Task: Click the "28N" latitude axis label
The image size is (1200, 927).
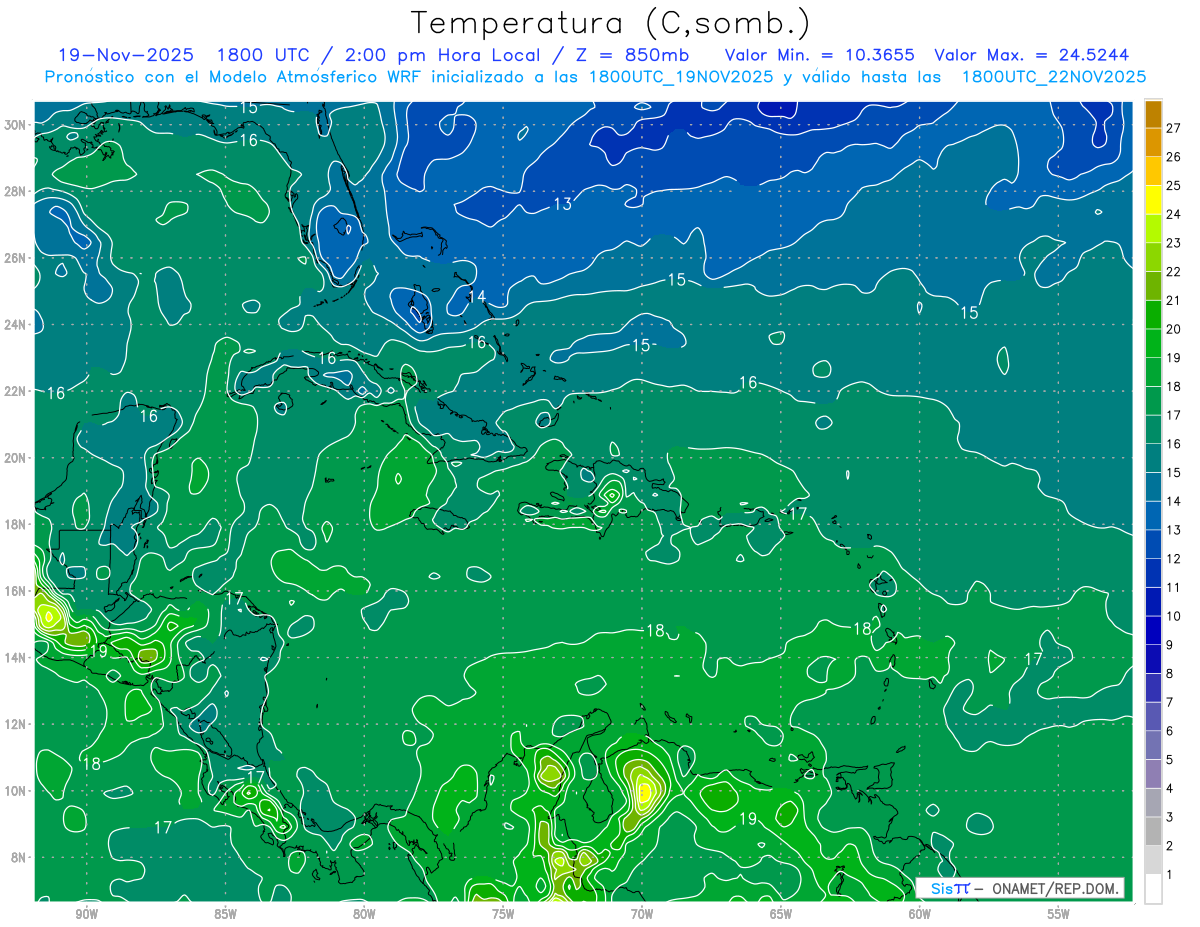Action: coord(15,191)
